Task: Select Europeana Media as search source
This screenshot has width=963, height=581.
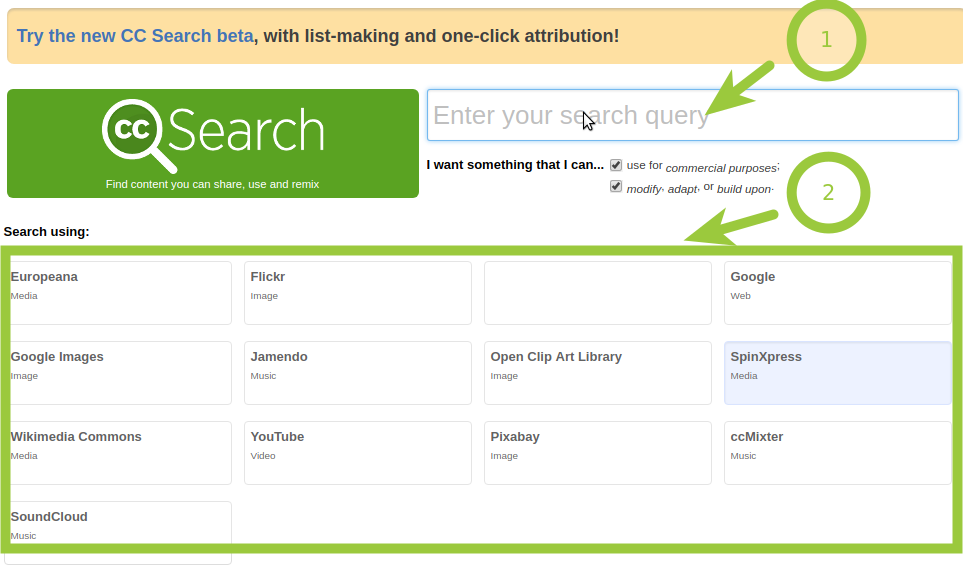Action: coord(118,293)
